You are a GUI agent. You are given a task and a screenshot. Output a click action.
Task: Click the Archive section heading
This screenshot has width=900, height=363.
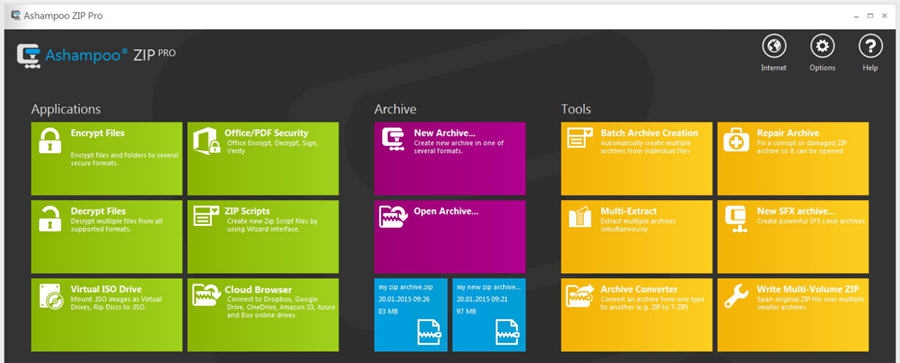coord(395,109)
